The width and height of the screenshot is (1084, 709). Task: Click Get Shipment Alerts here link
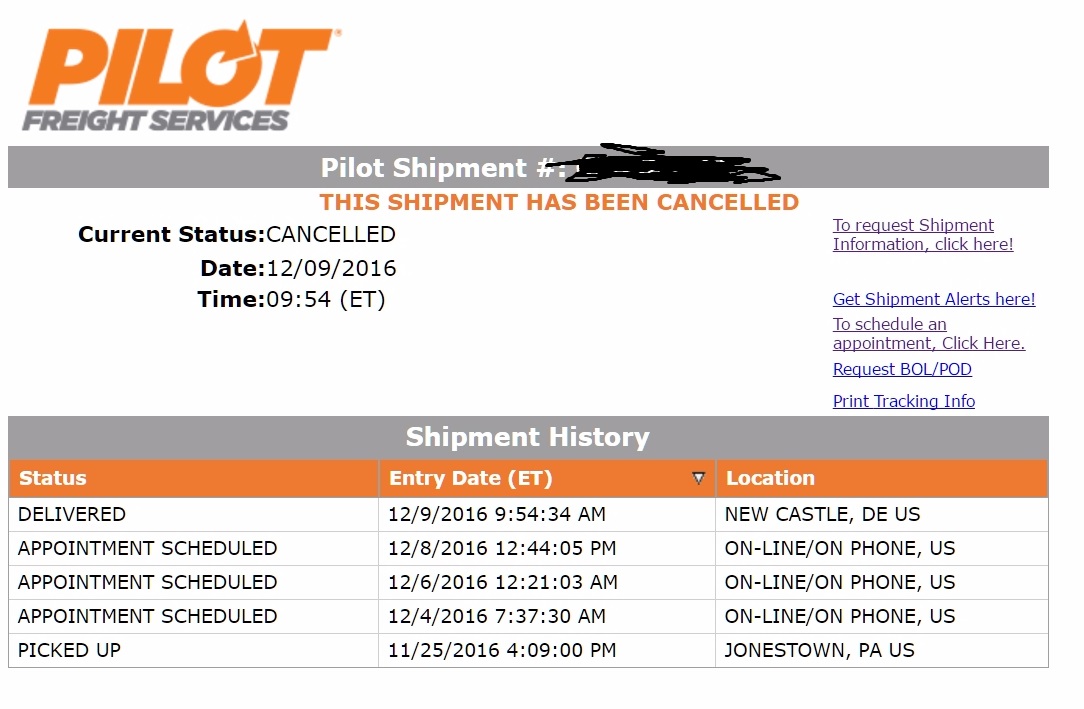pos(934,299)
